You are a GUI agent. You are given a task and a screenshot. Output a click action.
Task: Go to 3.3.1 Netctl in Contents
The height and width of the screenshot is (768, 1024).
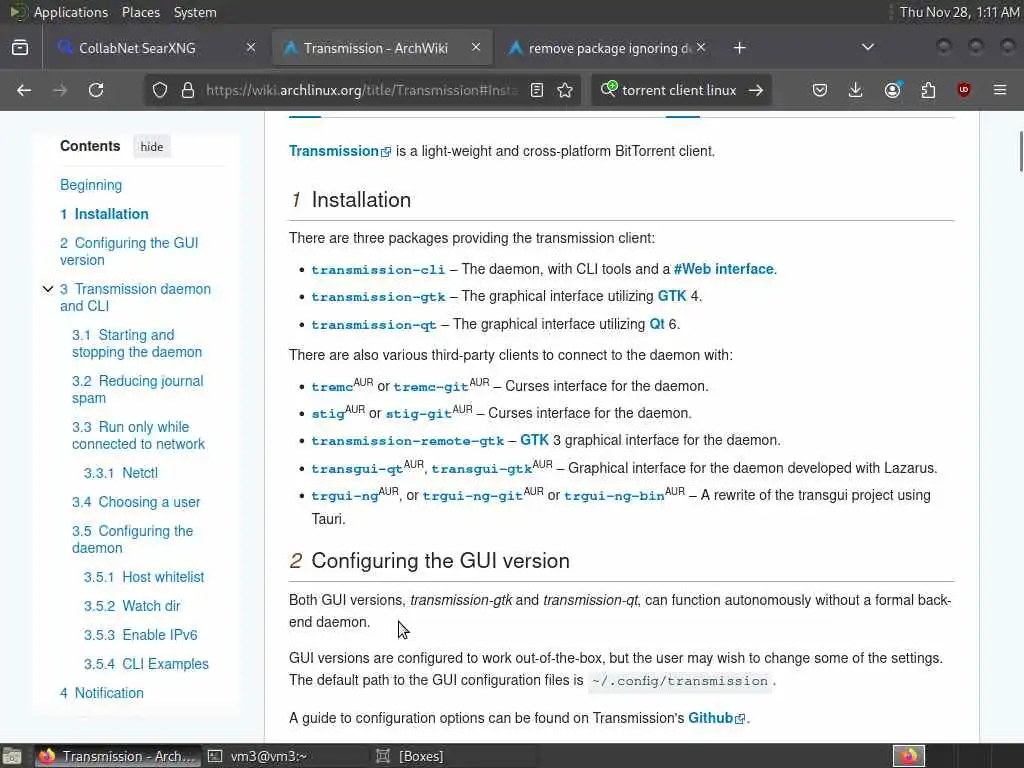(x=121, y=473)
